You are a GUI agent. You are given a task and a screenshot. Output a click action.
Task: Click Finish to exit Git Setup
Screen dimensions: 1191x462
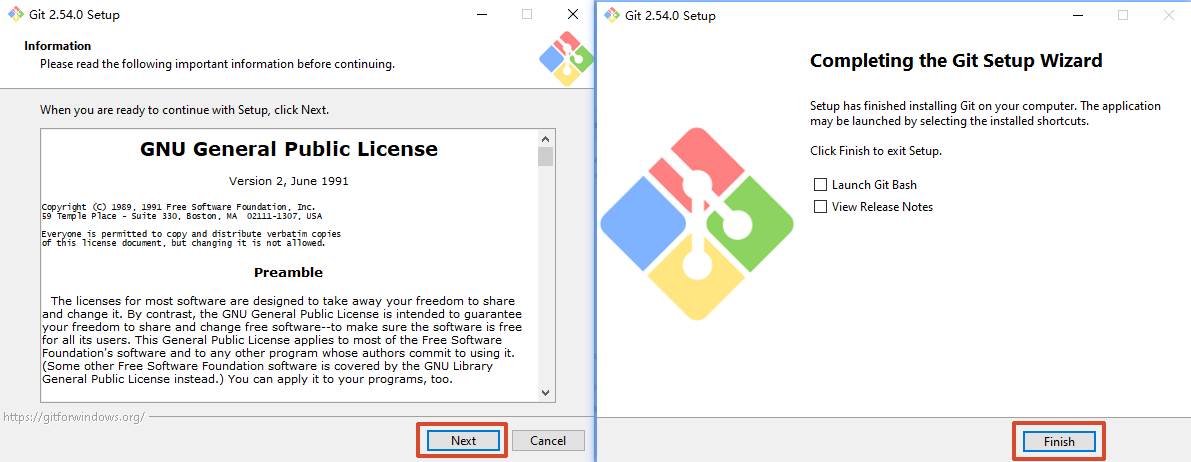click(x=1059, y=441)
